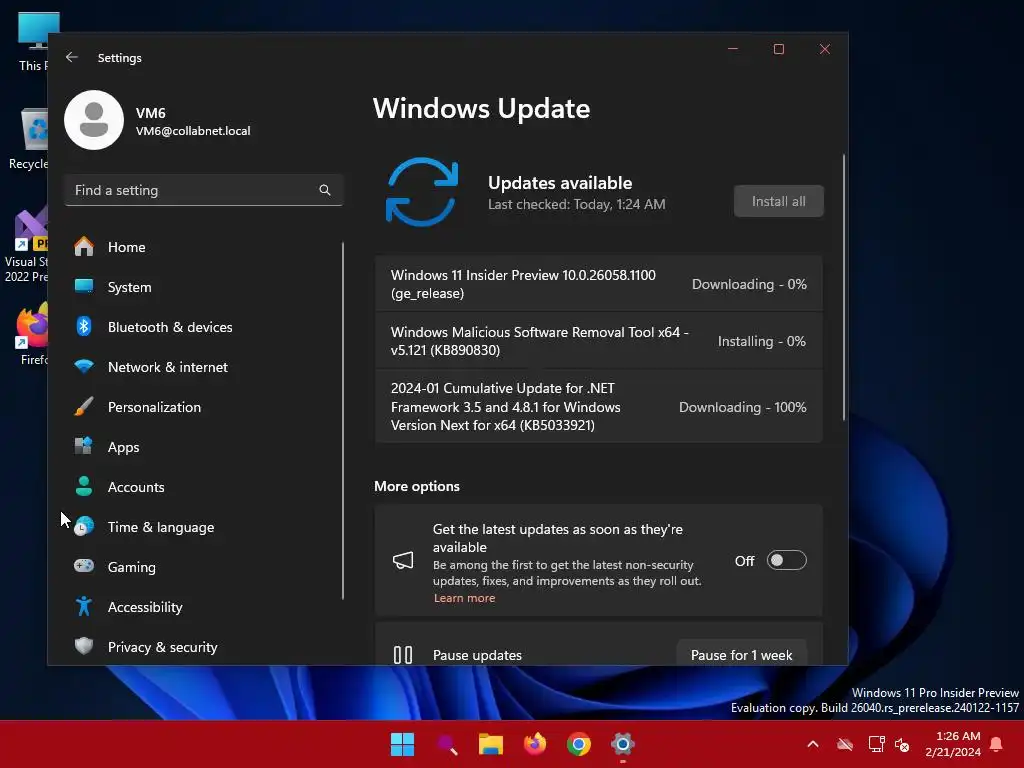Viewport: 1024px width, 768px height.
Task: Select the Accessibility figure icon
Action: [x=84, y=607]
